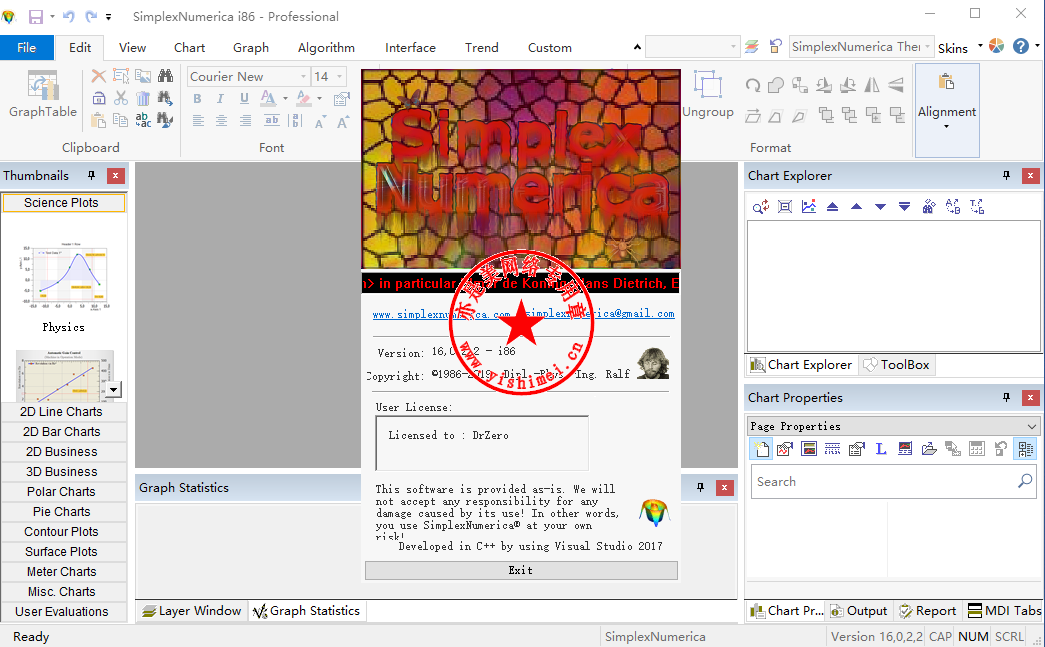Click the blue L icon in Chart Properties
Viewport: 1045px width, 647px height.
[880, 448]
